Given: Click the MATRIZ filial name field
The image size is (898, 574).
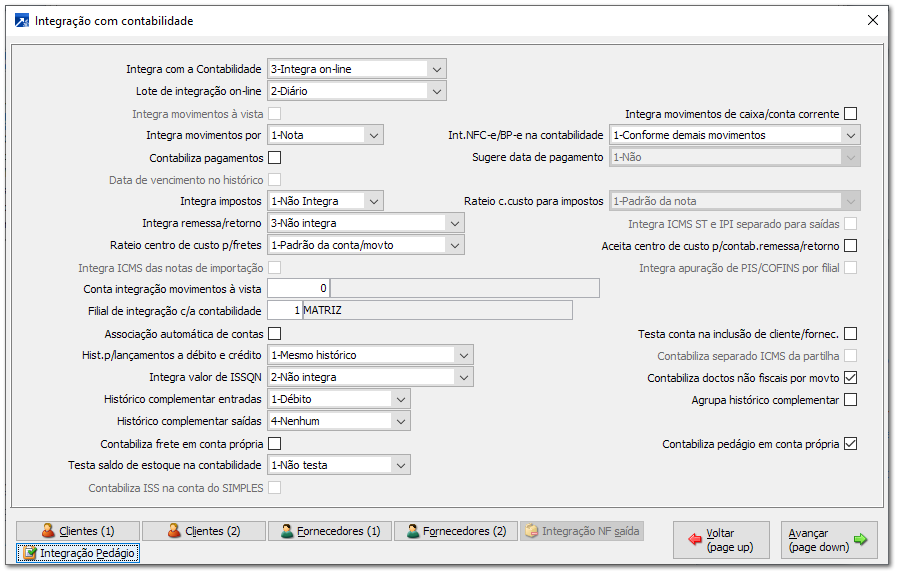Looking at the screenshot, I should click(438, 310).
